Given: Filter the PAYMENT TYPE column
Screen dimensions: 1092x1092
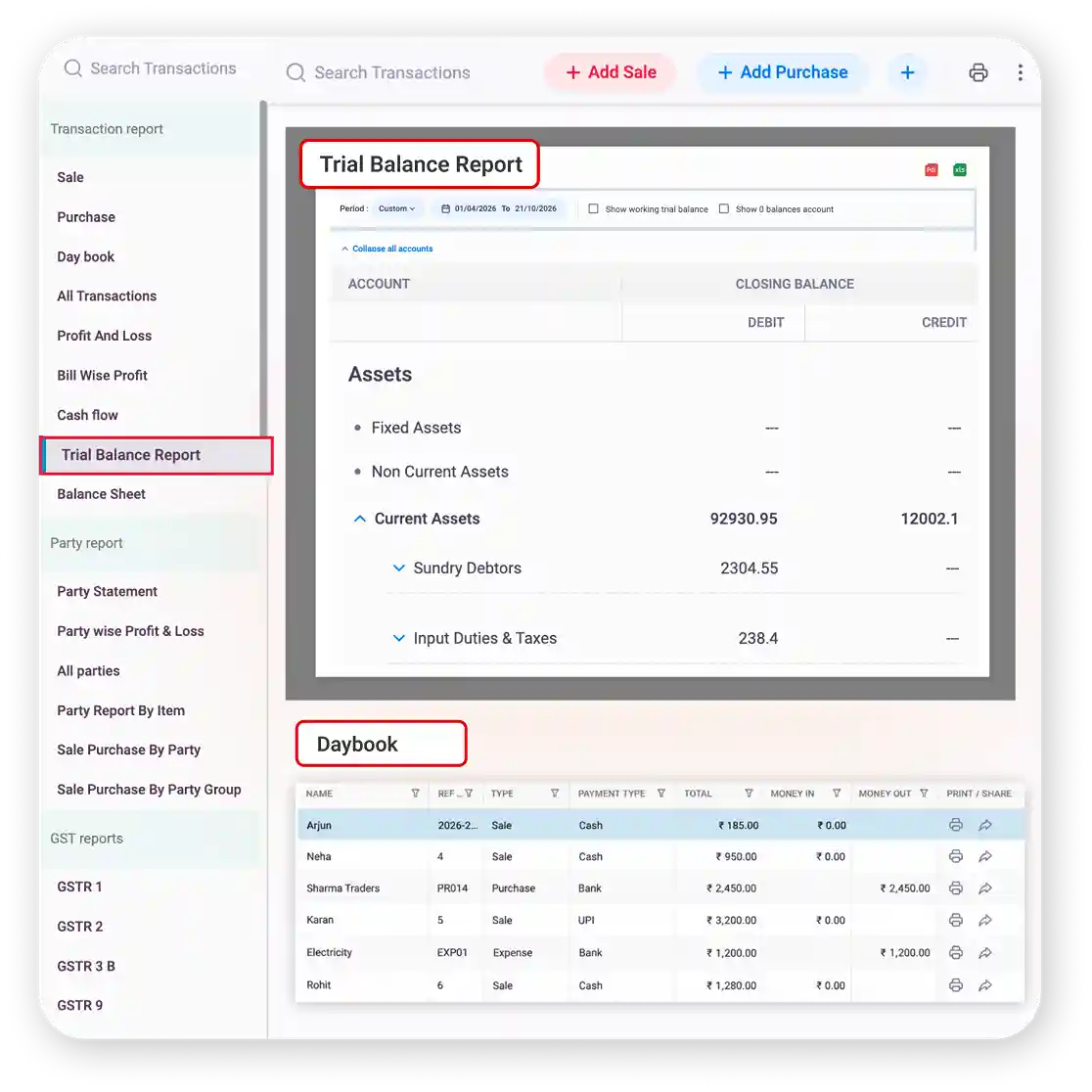Looking at the screenshot, I should point(660,794).
